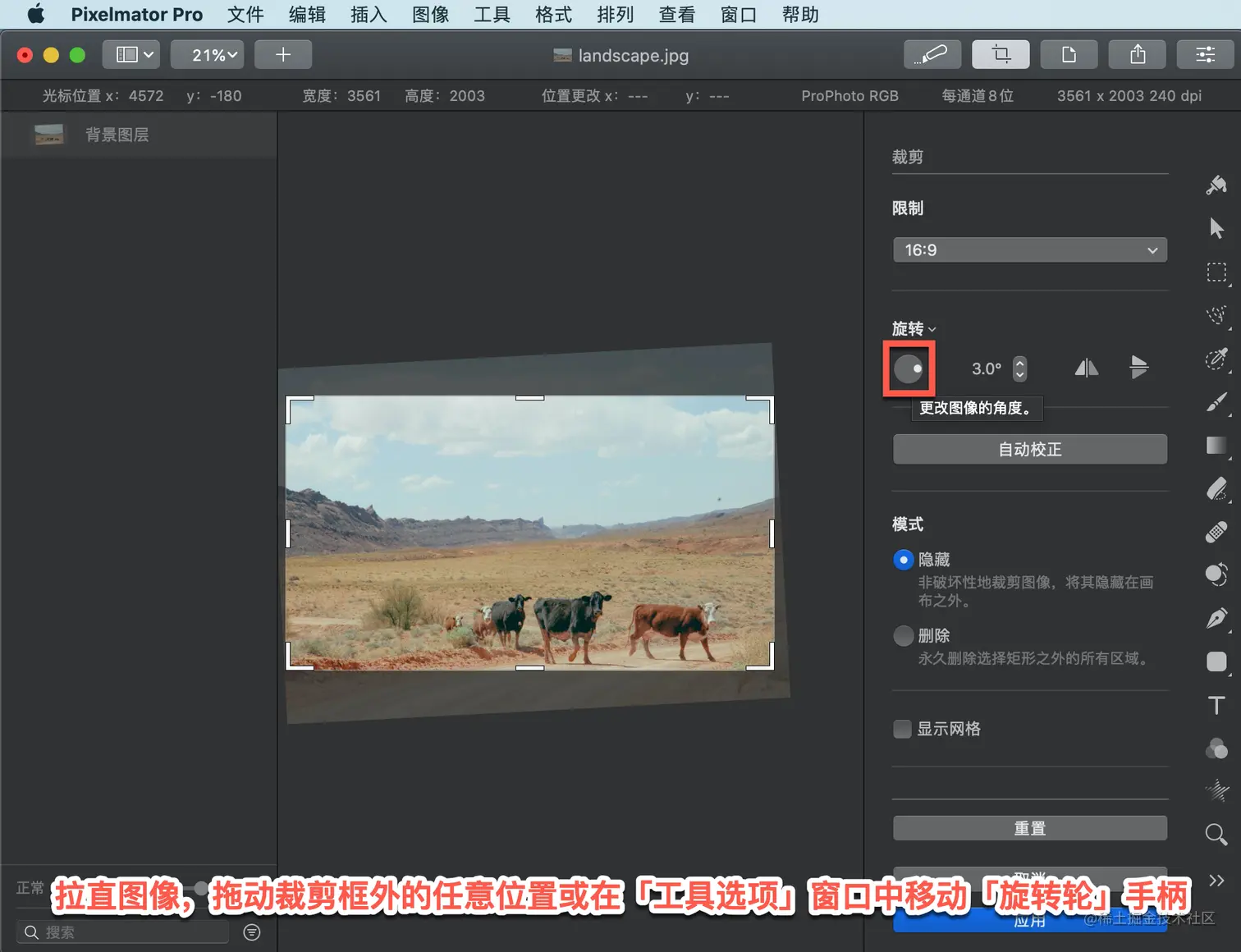
Task: Collapse the 旋转 section chevron
Action: click(932, 330)
